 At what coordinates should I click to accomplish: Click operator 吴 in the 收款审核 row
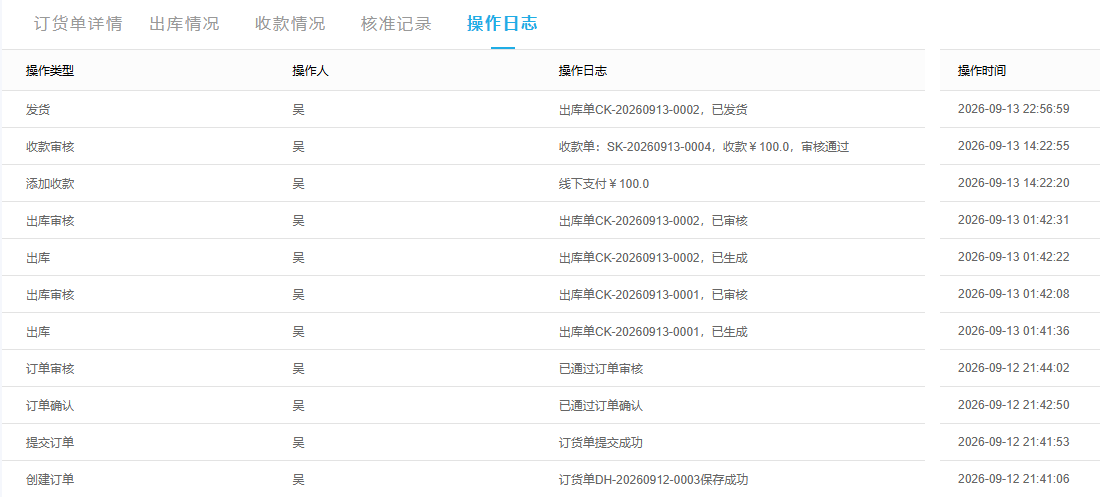299,147
